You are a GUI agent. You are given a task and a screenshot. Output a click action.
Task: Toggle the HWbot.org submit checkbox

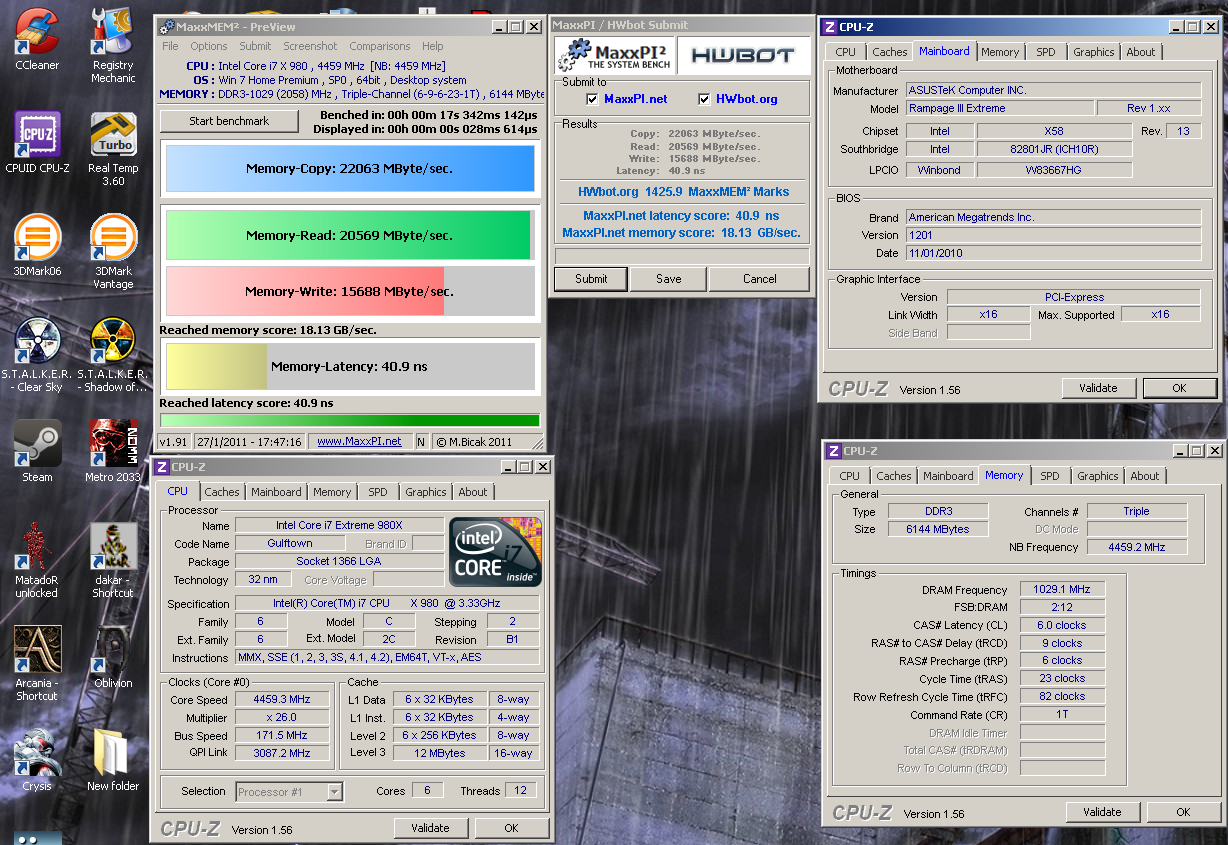tap(704, 99)
